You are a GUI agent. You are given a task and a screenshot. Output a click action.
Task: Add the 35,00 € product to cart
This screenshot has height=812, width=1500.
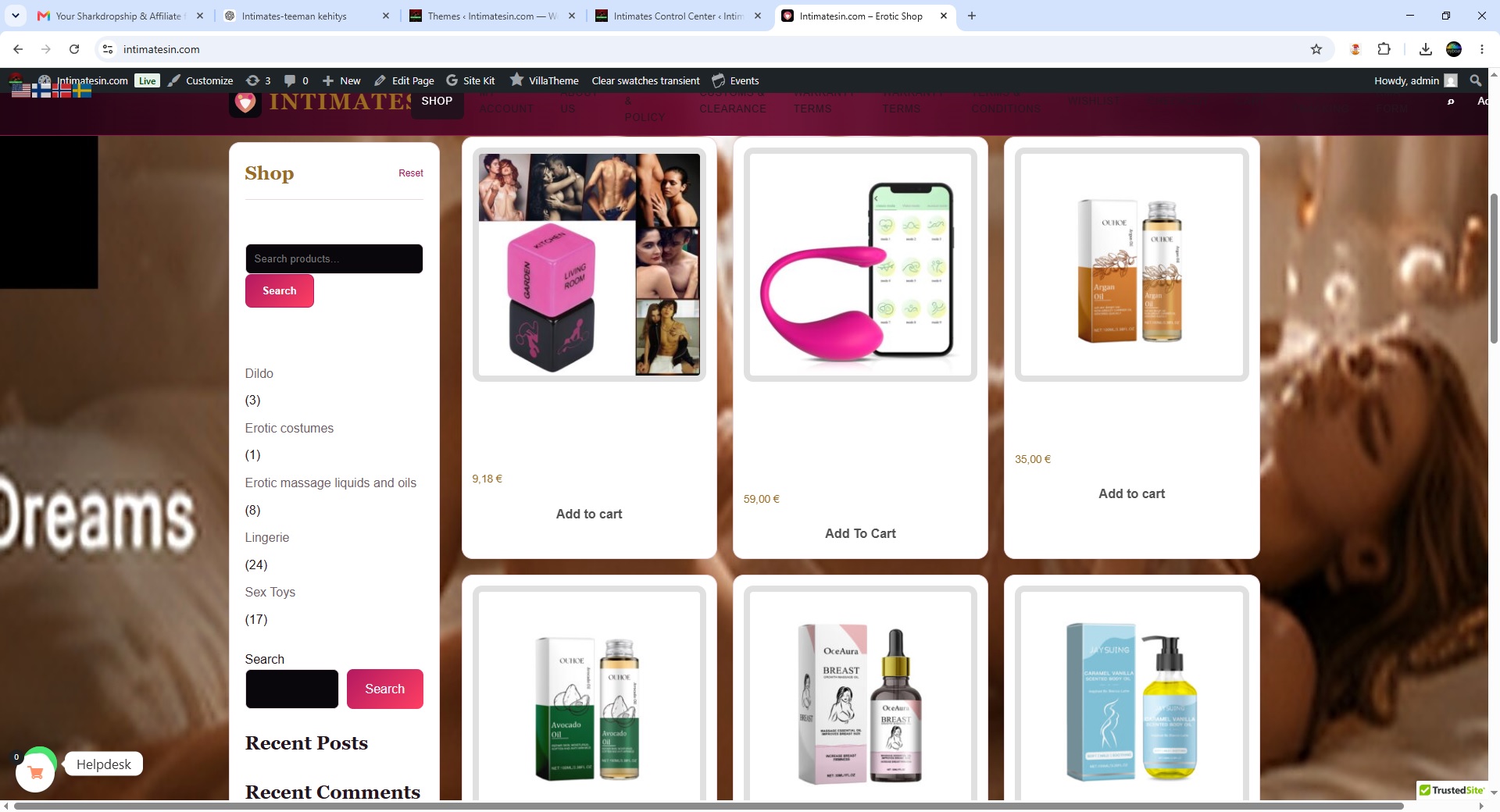pos(1131,493)
